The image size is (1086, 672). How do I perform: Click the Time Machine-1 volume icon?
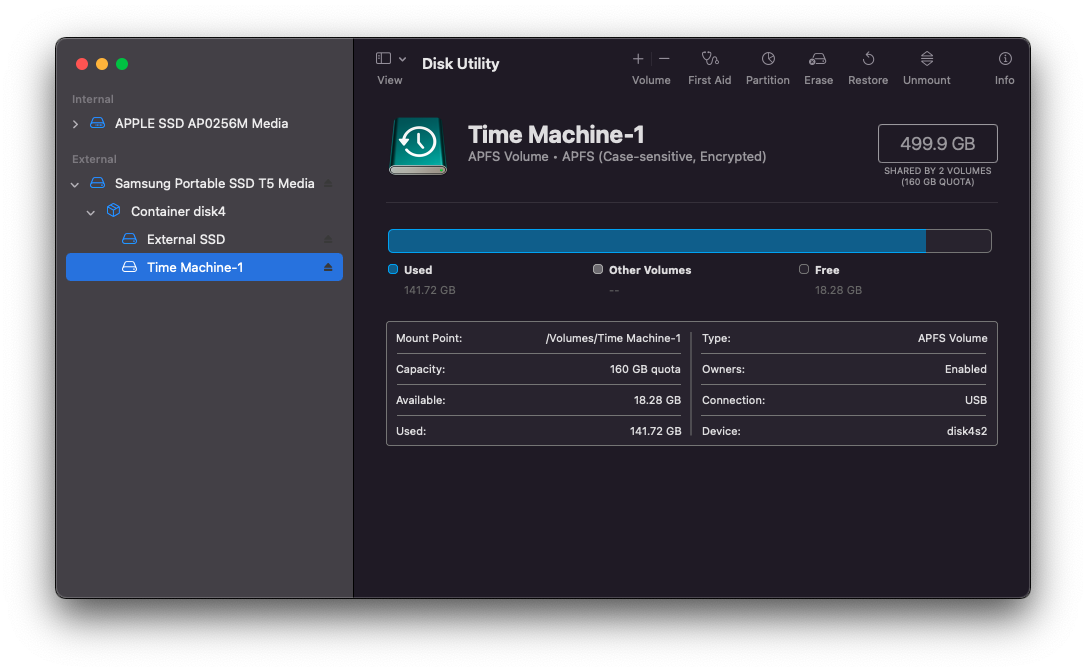(418, 145)
